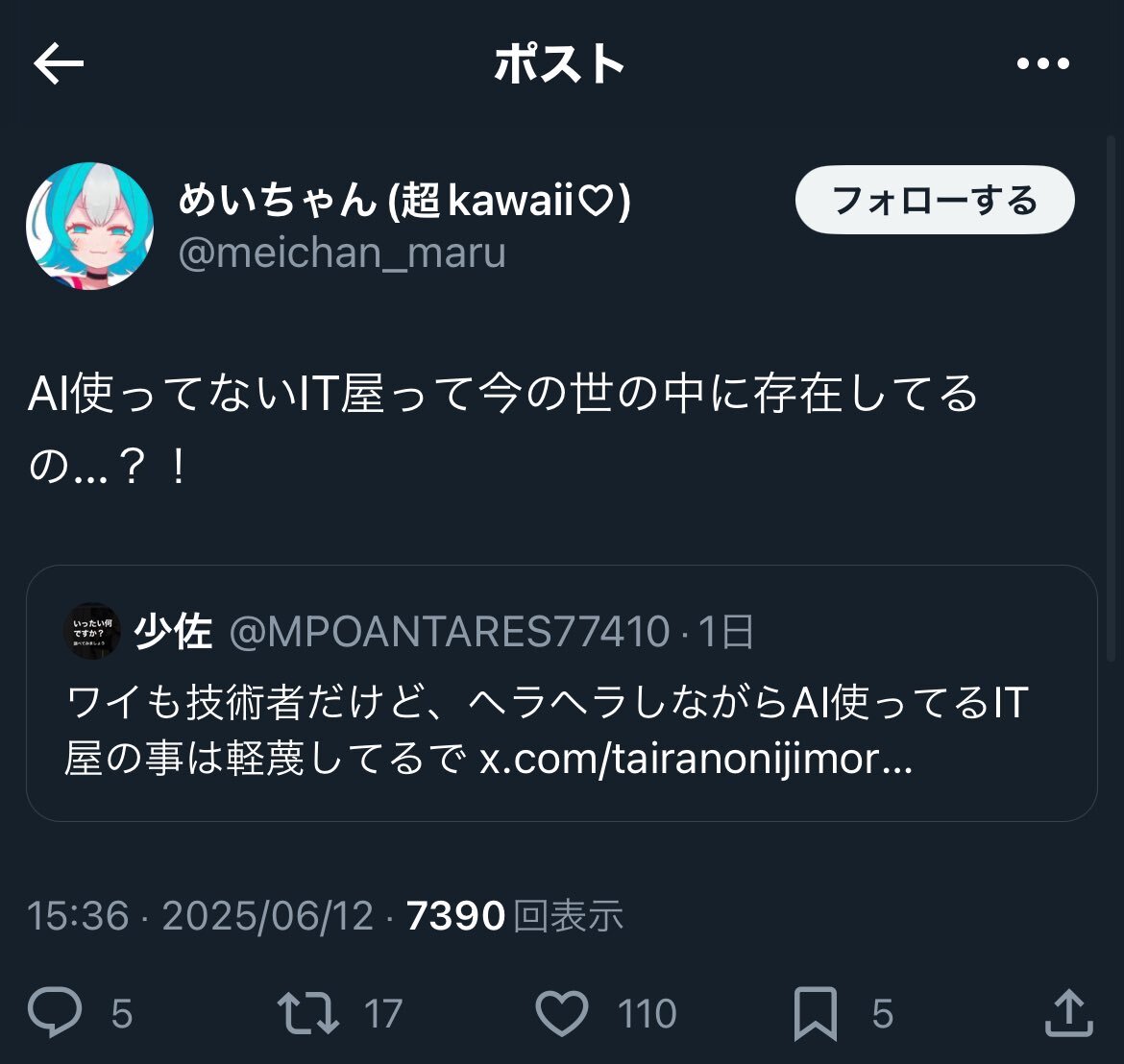Screen dimensions: 1124x1064
Task: Tap the back arrow icon
Action: 59,63
